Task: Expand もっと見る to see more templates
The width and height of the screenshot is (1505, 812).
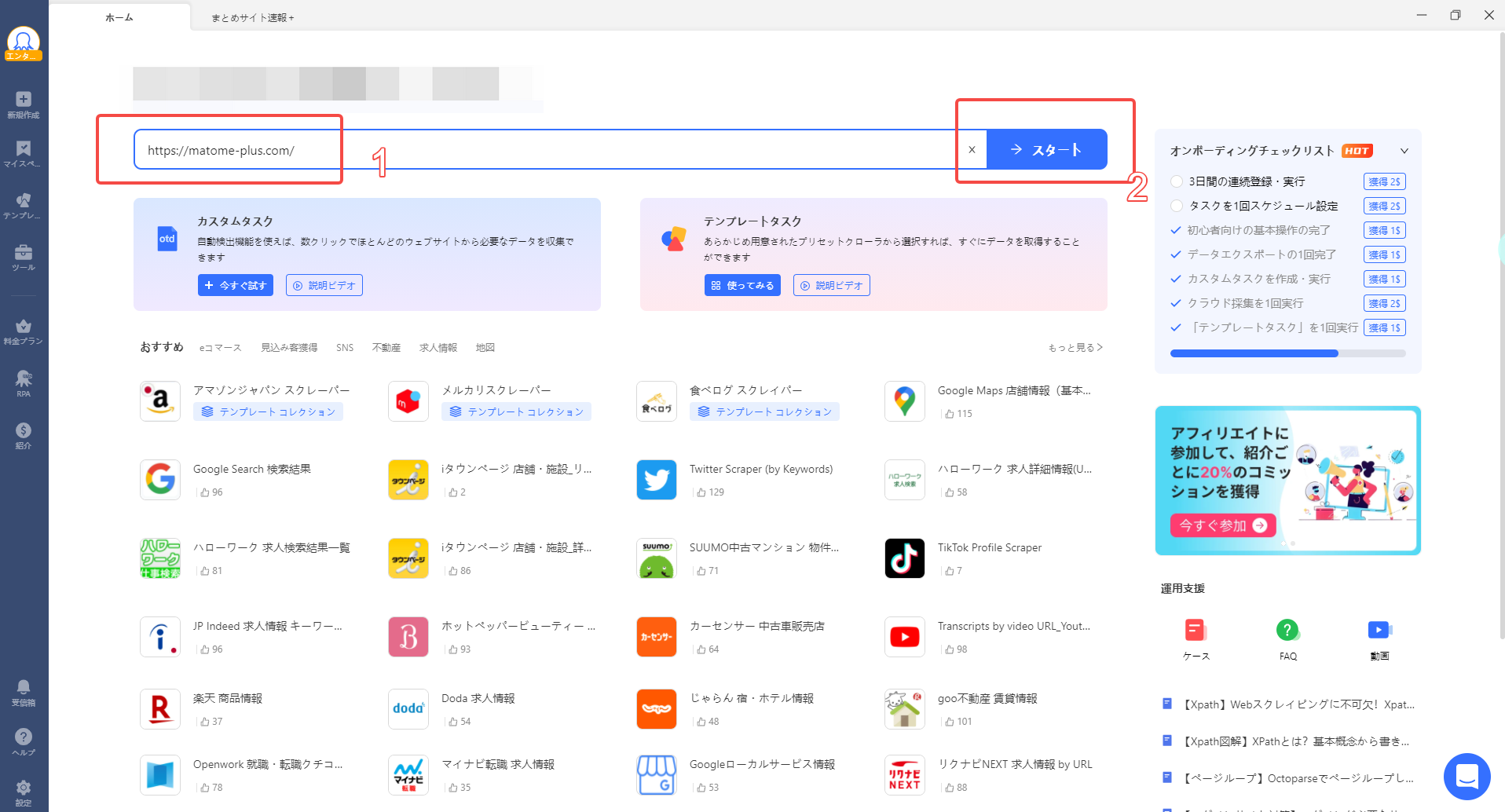Action: click(1075, 347)
